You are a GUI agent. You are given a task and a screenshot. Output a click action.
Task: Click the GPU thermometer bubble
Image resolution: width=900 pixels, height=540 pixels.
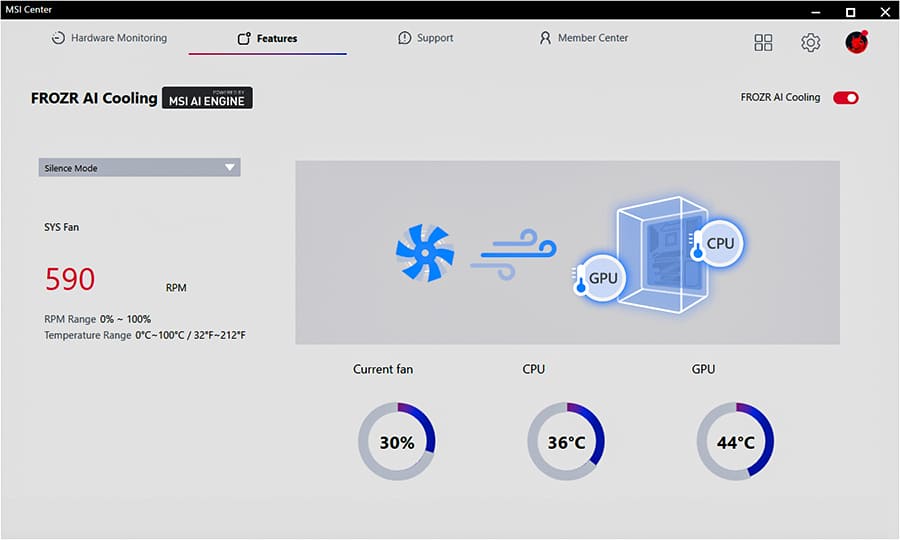tap(600, 278)
